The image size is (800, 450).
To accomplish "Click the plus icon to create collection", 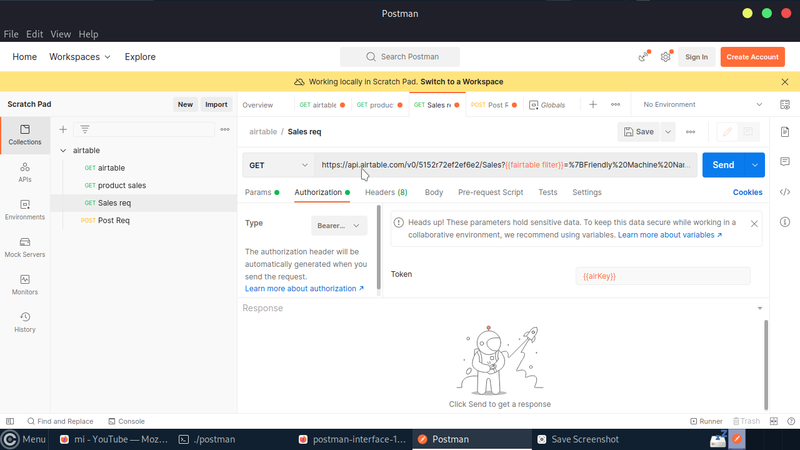I will (63, 130).
